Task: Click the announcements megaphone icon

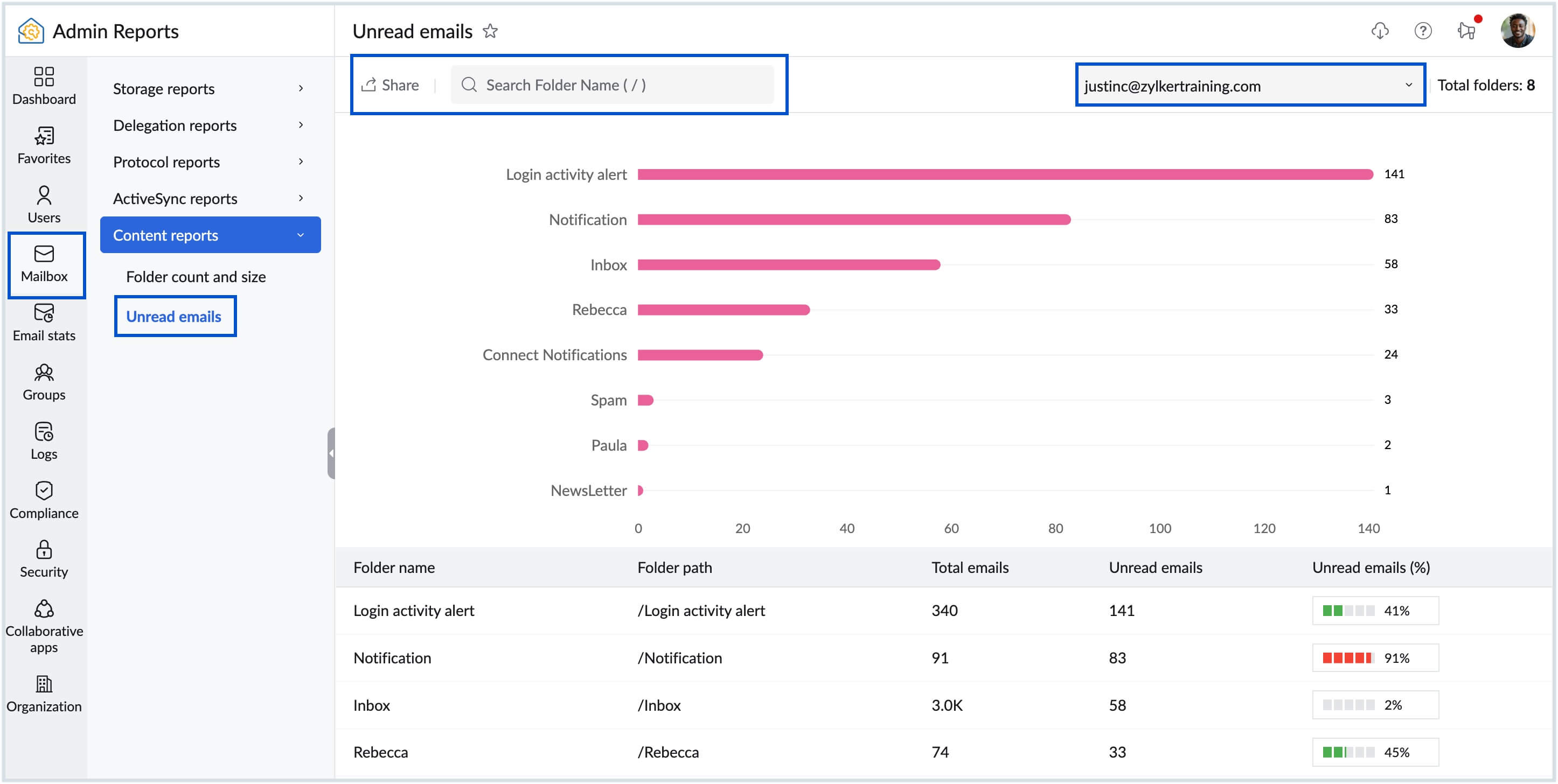Action: pyautogui.click(x=1466, y=31)
